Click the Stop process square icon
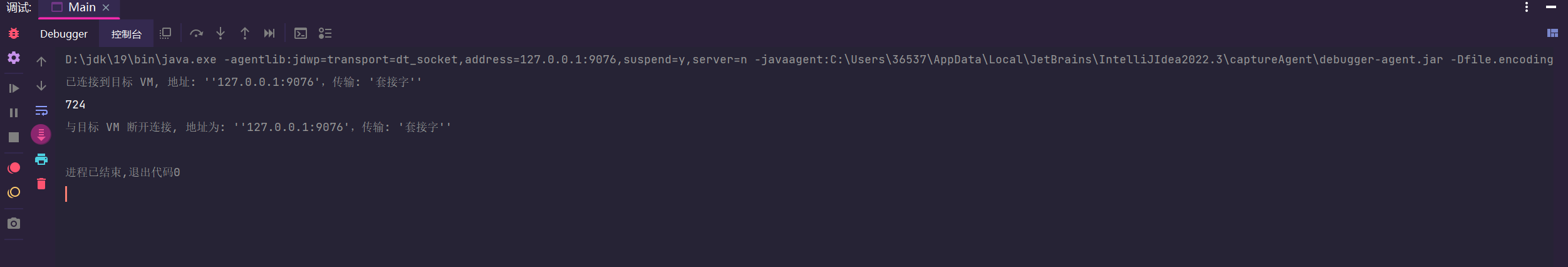The image size is (1568, 267). [x=14, y=137]
